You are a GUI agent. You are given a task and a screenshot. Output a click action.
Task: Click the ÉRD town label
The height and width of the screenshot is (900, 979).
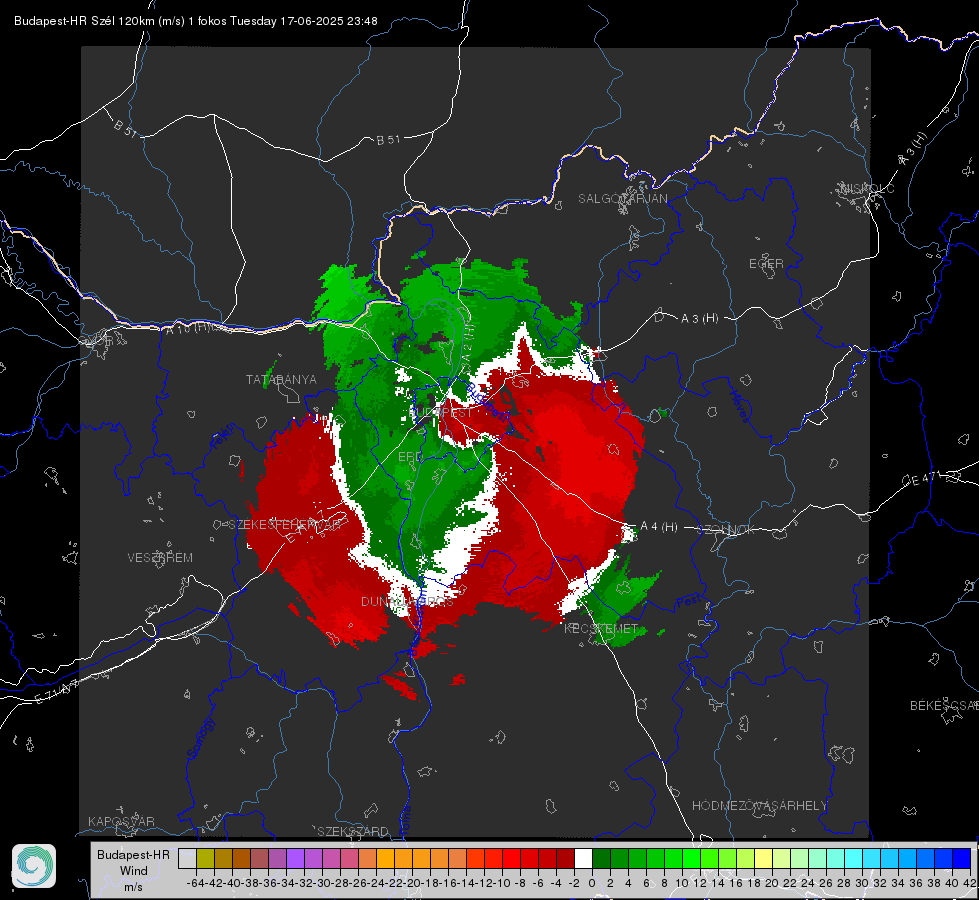point(410,457)
